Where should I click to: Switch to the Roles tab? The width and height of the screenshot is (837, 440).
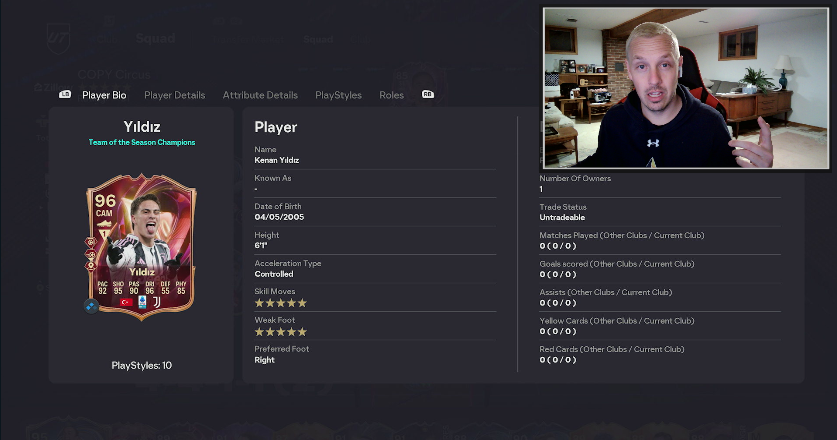tap(391, 95)
